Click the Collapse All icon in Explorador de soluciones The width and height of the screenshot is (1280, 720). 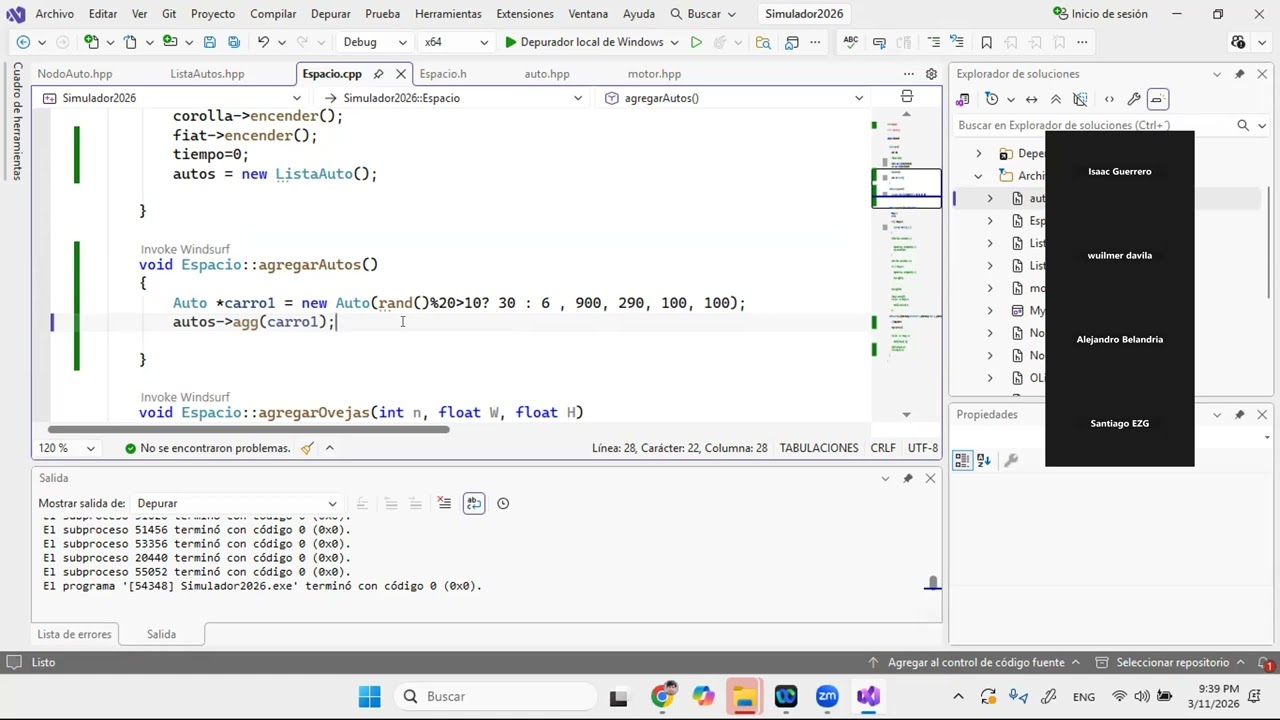pos(1055,99)
